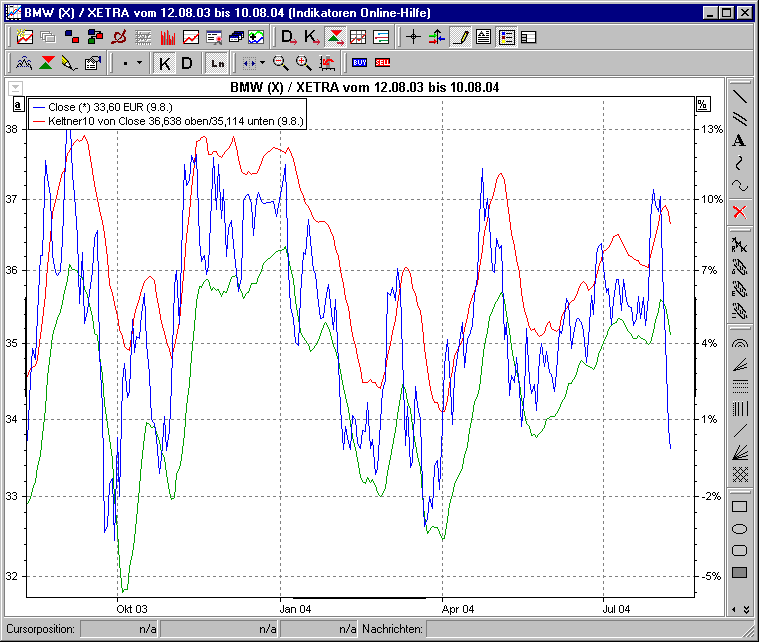The width and height of the screenshot is (759, 642).
Task: Click the zoom in magnifier icon
Action: [x=304, y=63]
